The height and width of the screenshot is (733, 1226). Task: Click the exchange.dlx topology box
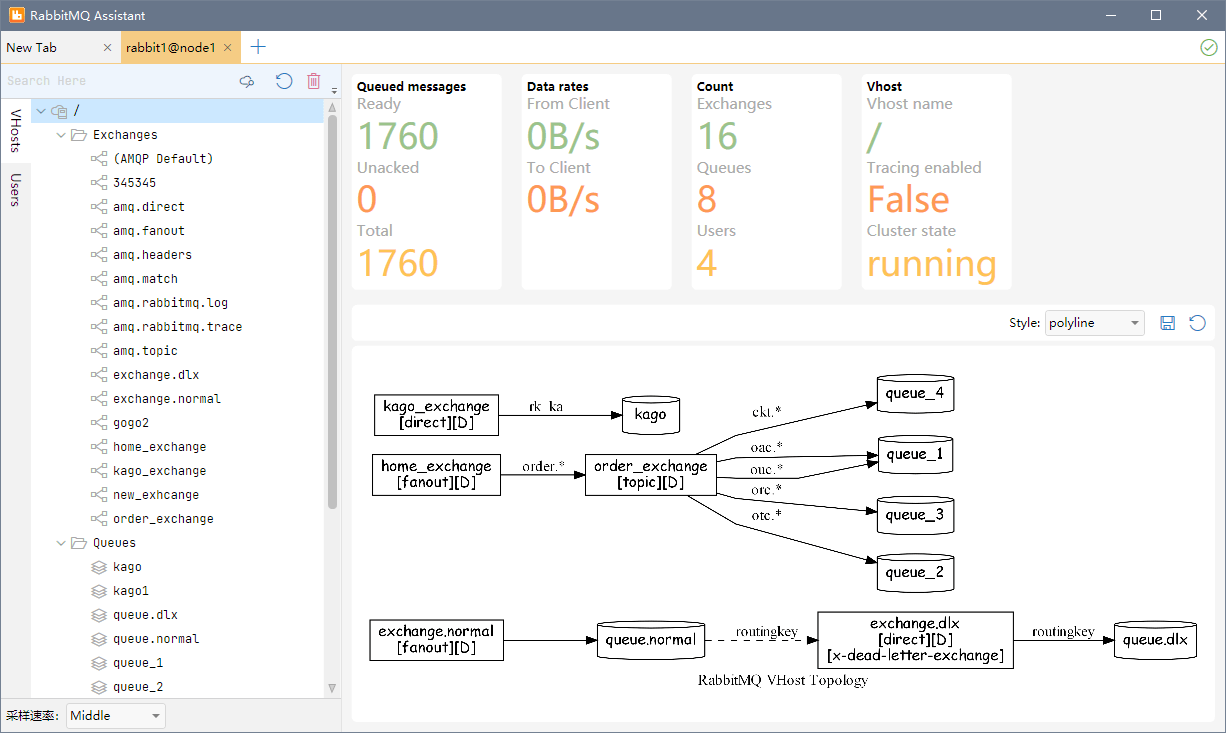coord(916,640)
